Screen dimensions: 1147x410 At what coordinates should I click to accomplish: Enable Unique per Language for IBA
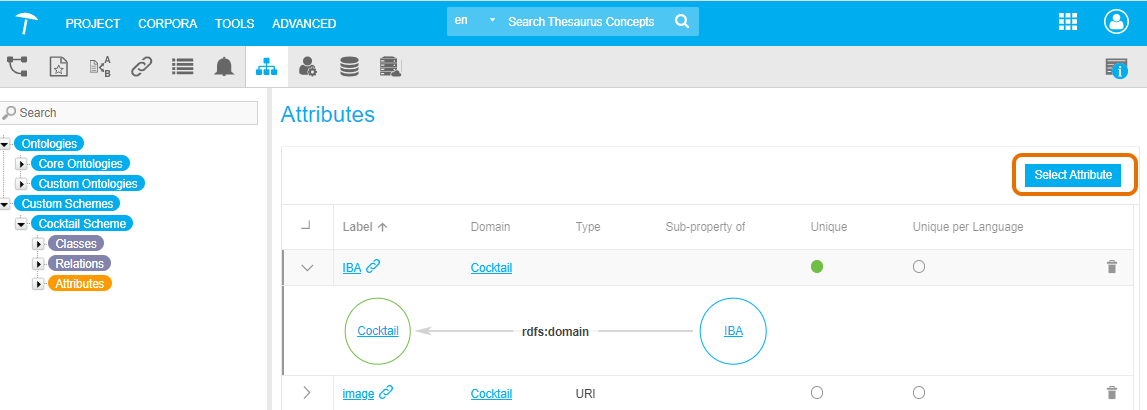[919, 267]
